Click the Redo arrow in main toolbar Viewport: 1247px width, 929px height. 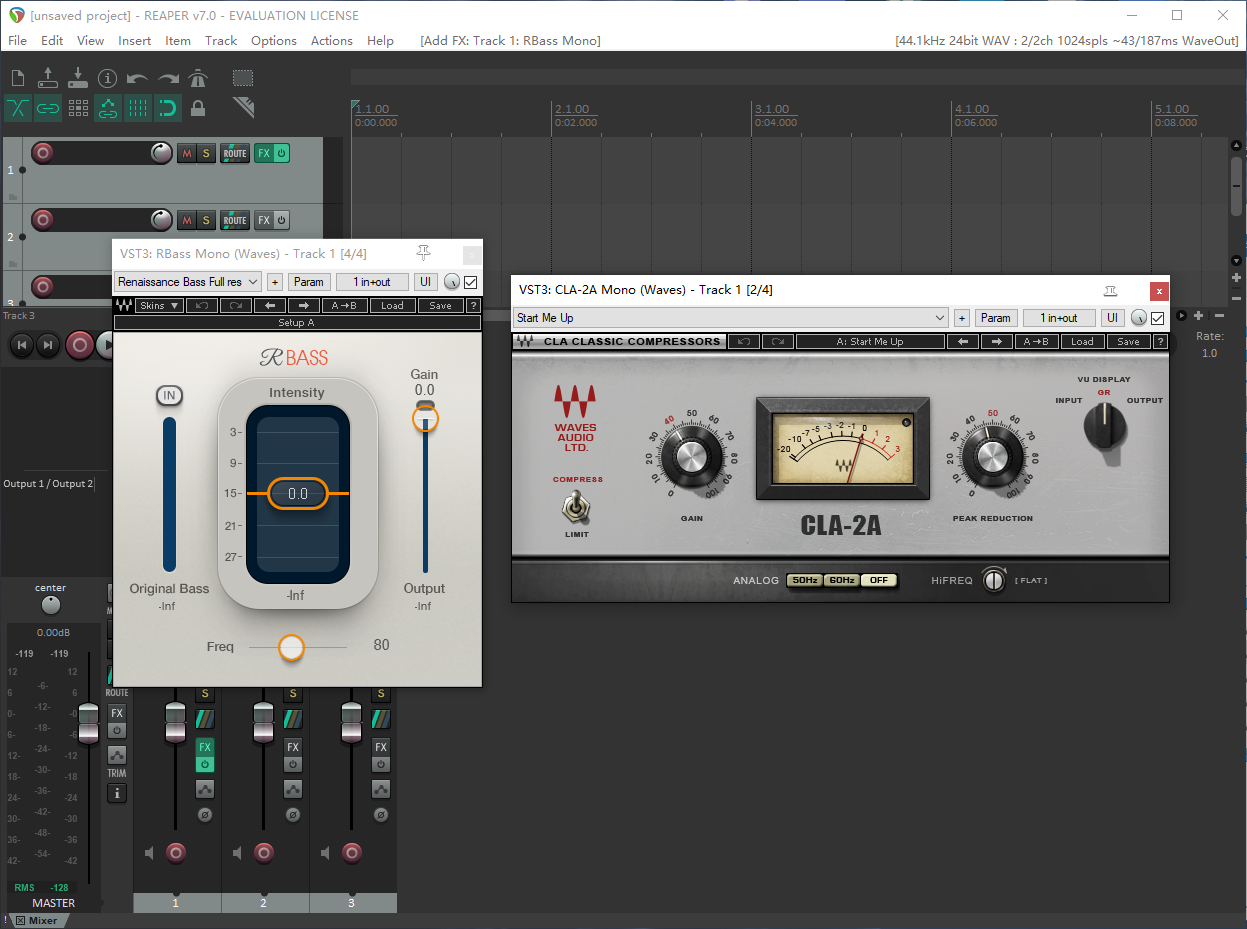tap(168, 78)
